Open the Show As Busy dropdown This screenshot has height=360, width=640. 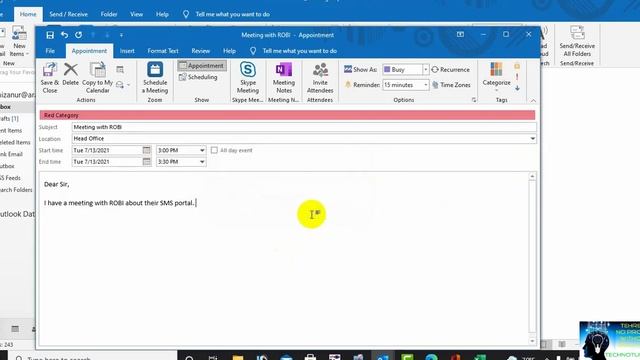tap(425, 70)
